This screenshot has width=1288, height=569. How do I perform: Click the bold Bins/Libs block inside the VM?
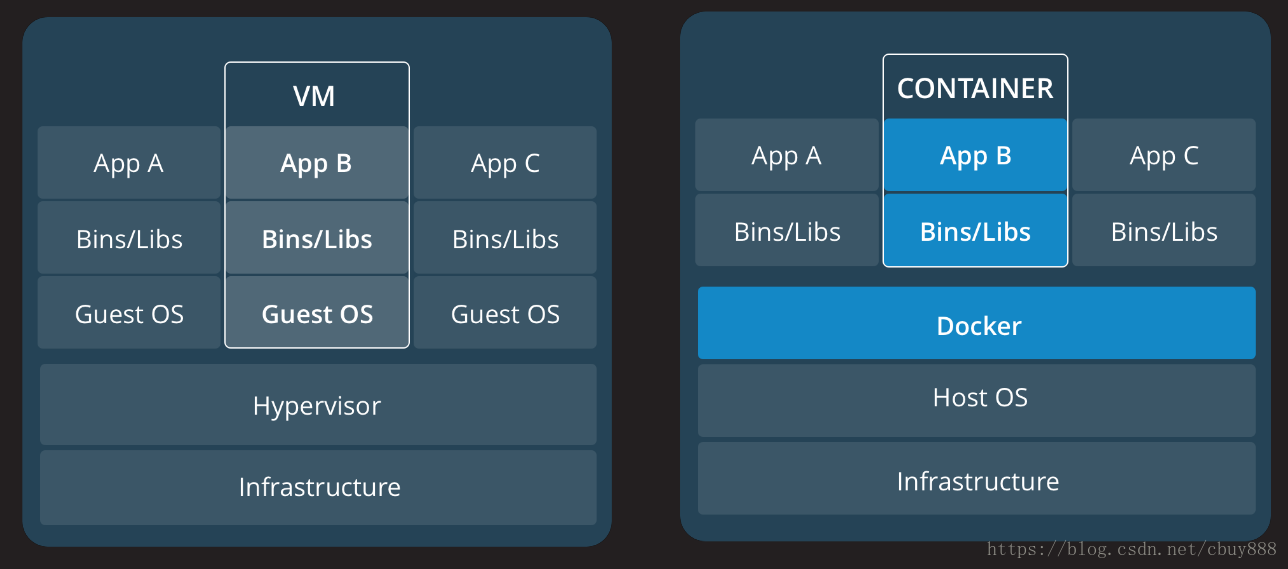[x=317, y=238]
